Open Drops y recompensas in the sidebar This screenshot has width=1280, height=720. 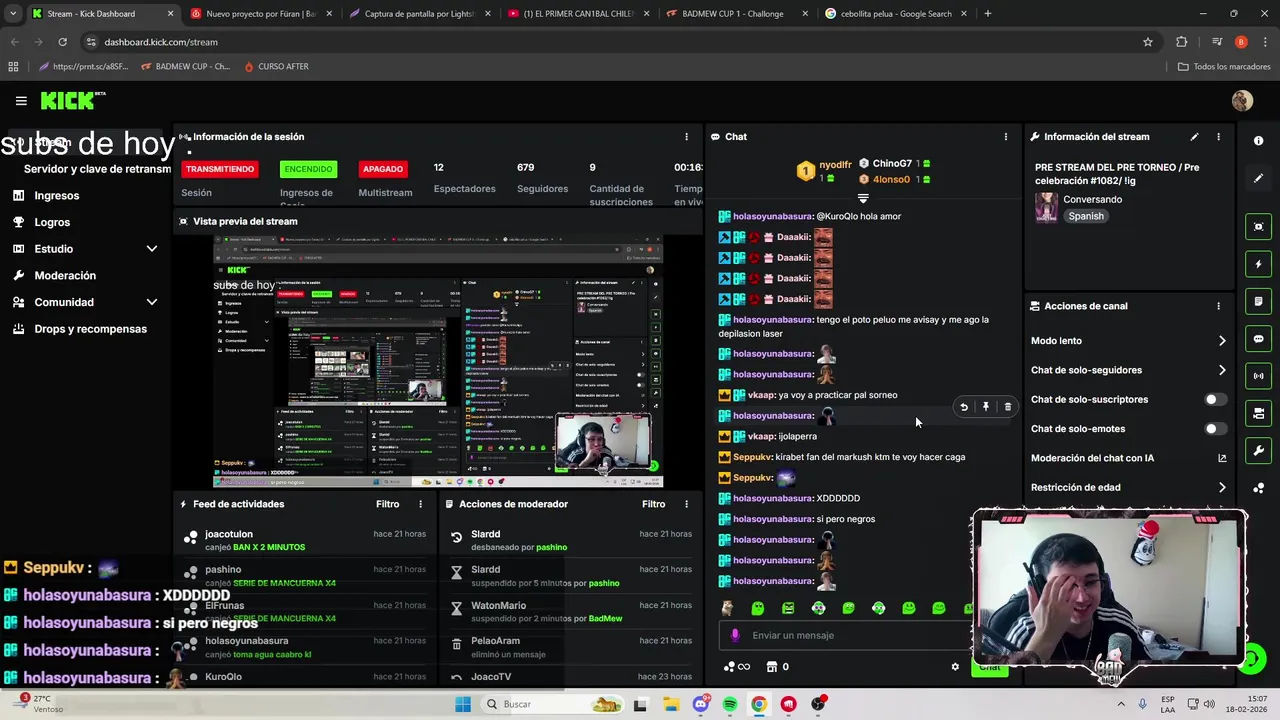click(x=90, y=329)
